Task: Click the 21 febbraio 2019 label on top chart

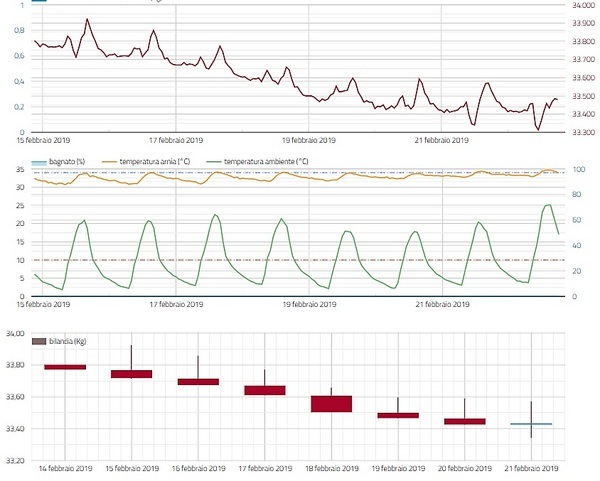Action: click(x=443, y=140)
